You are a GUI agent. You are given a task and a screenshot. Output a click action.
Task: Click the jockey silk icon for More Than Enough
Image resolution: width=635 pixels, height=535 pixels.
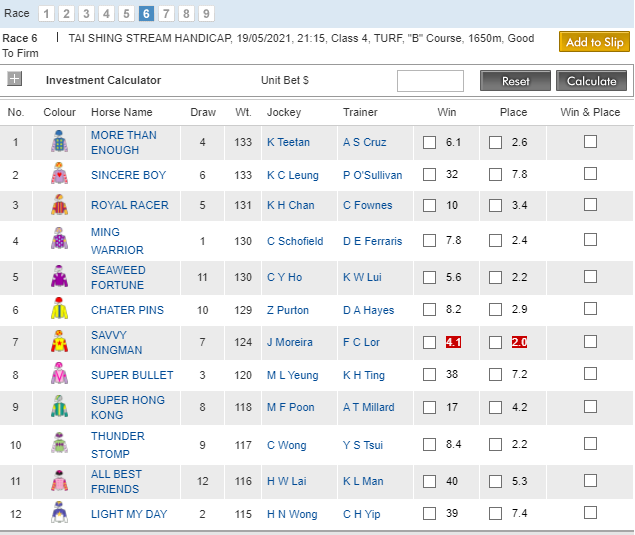click(59, 143)
